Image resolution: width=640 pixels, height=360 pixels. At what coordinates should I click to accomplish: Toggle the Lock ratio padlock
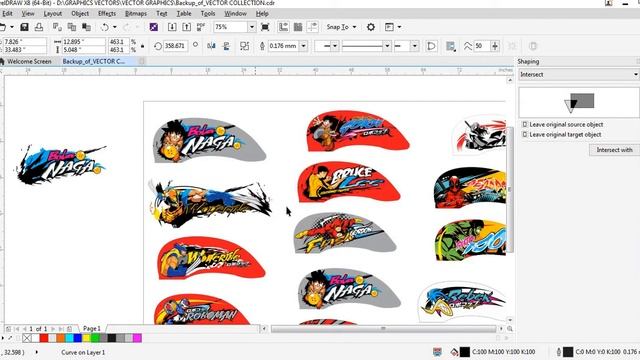[x=142, y=46]
